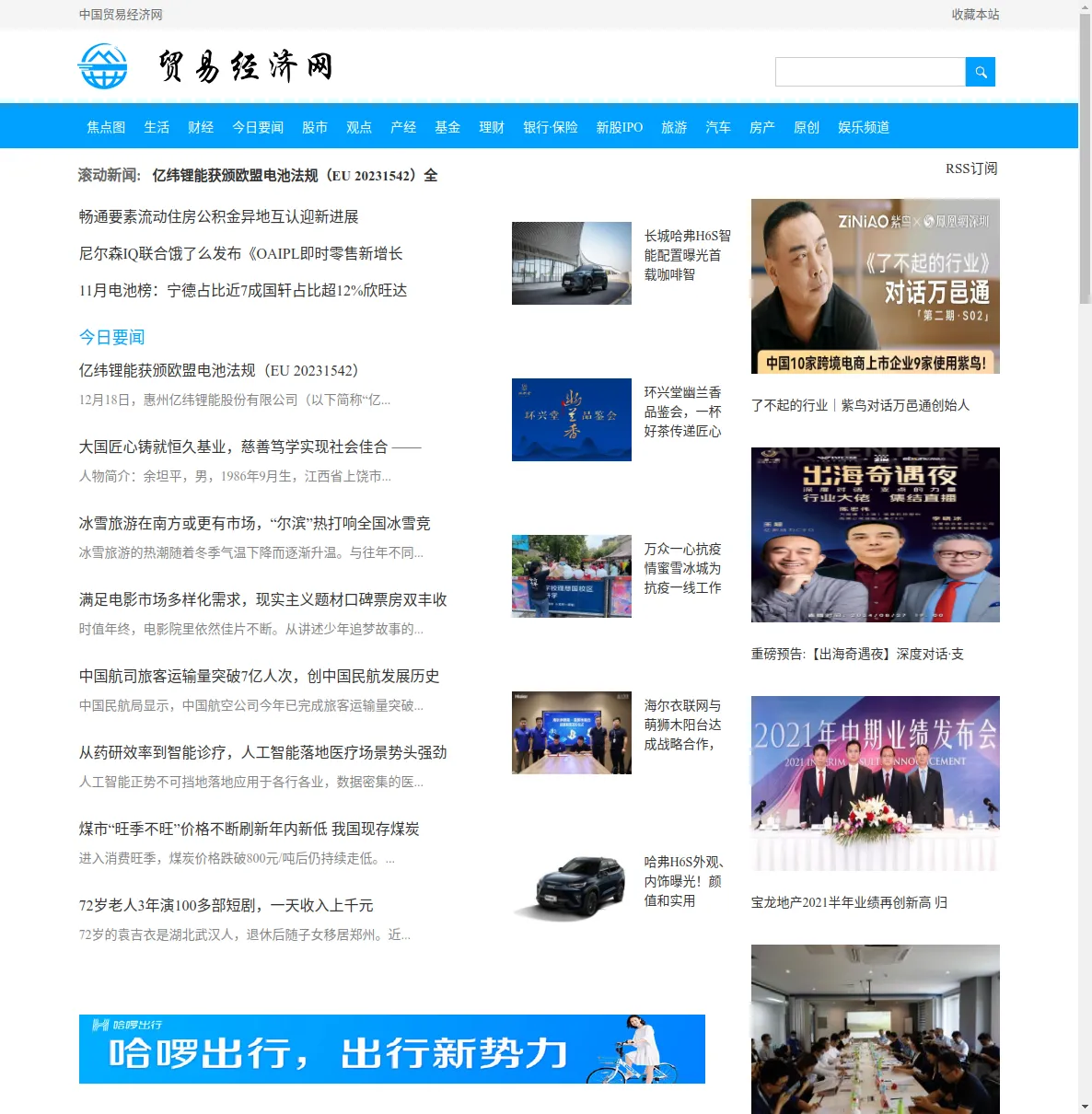This screenshot has width=1092, height=1114.
Task: Click the 对话万邑通 promo image
Action: click(x=876, y=286)
